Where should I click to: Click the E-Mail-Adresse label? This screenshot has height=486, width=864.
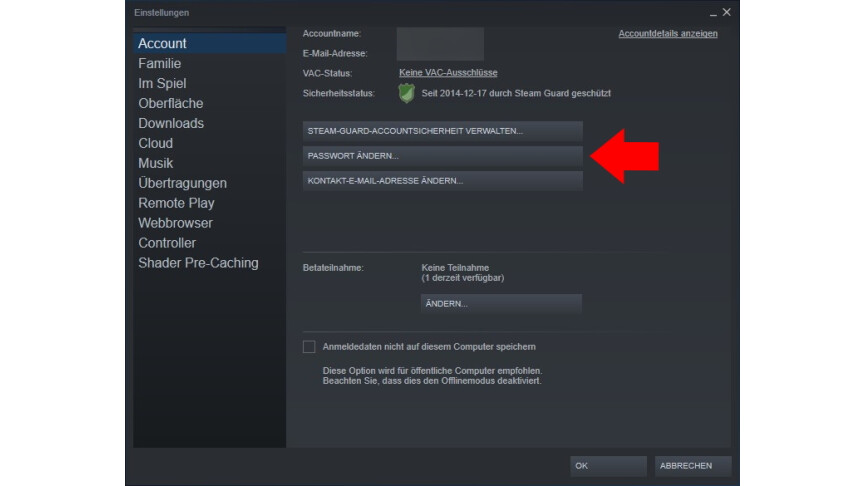(x=335, y=53)
